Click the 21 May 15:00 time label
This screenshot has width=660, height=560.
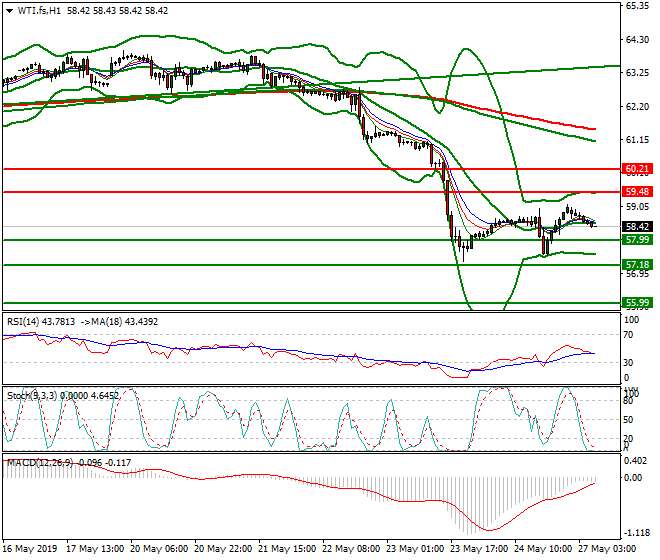[x=287, y=549]
